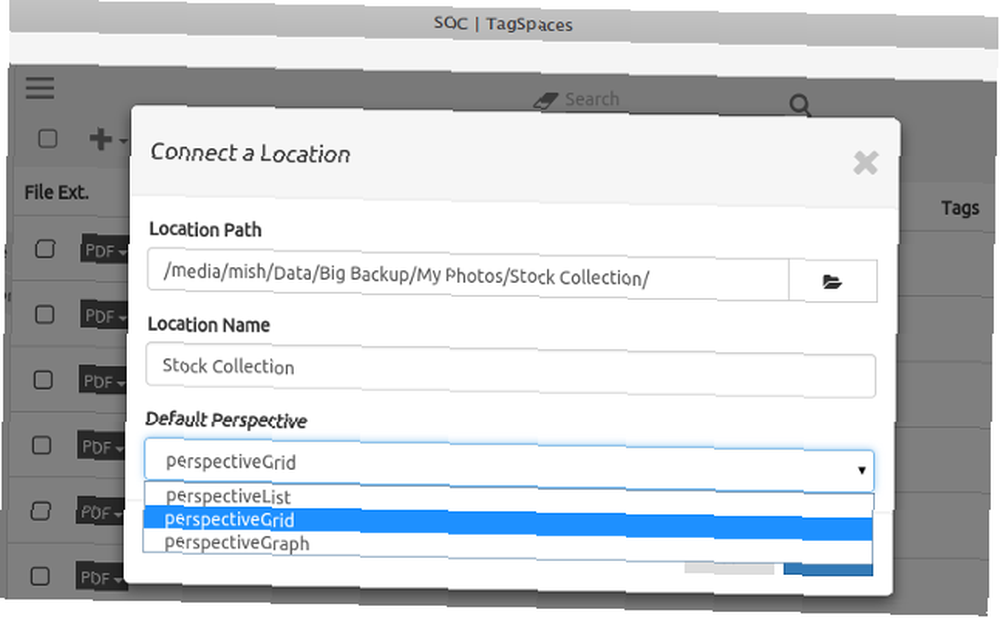Viewport: 1000px width, 618px height.
Task: Open the third PDF extension dropdown
Action: pyautogui.click(x=103, y=381)
